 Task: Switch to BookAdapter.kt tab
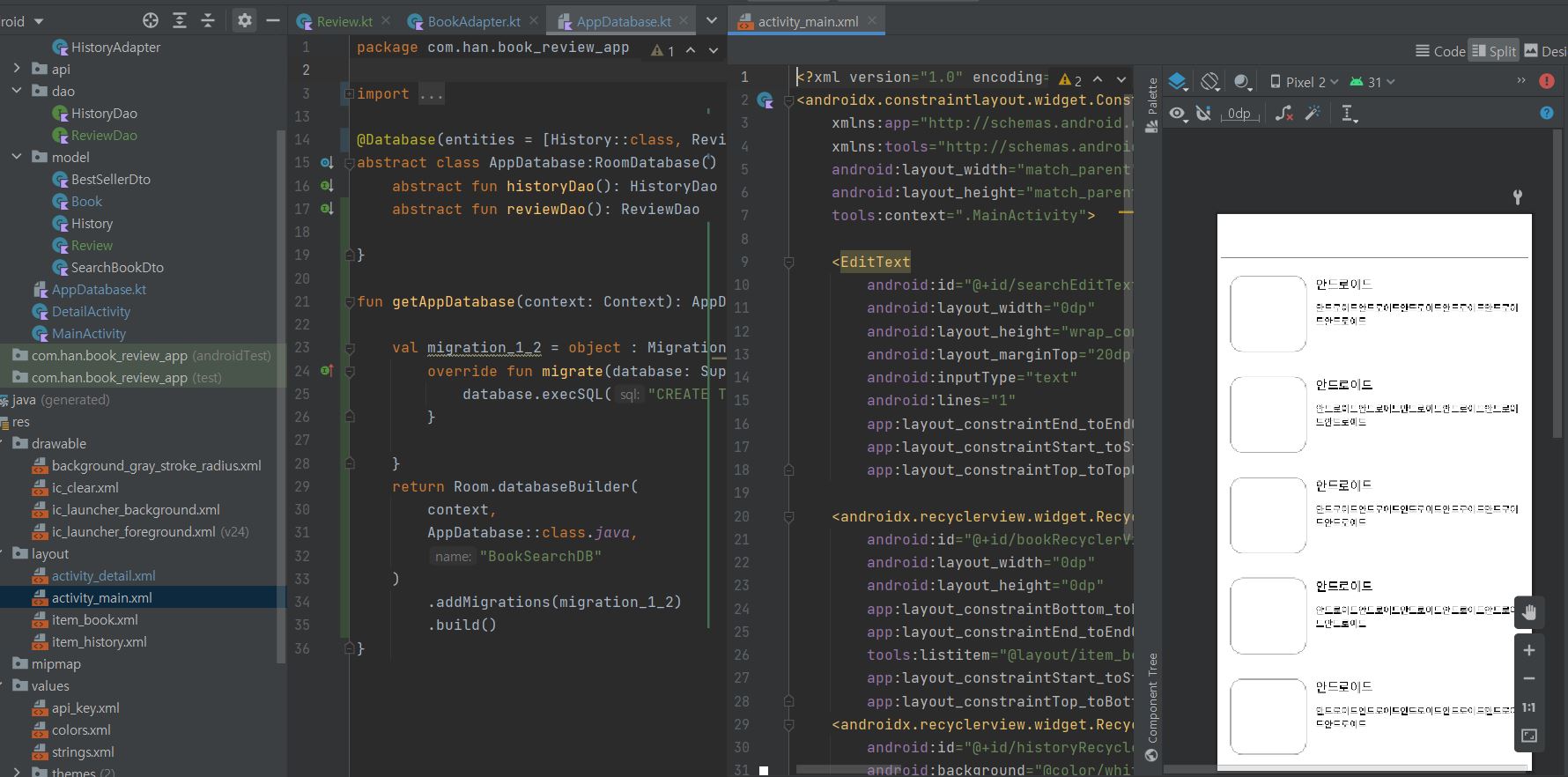tap(474, 21)
